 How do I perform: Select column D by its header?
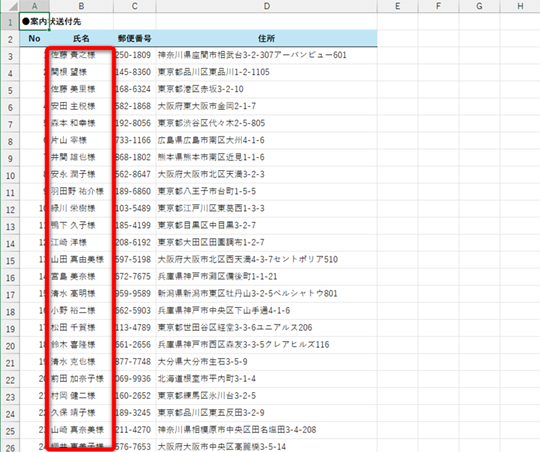(267, 6)
